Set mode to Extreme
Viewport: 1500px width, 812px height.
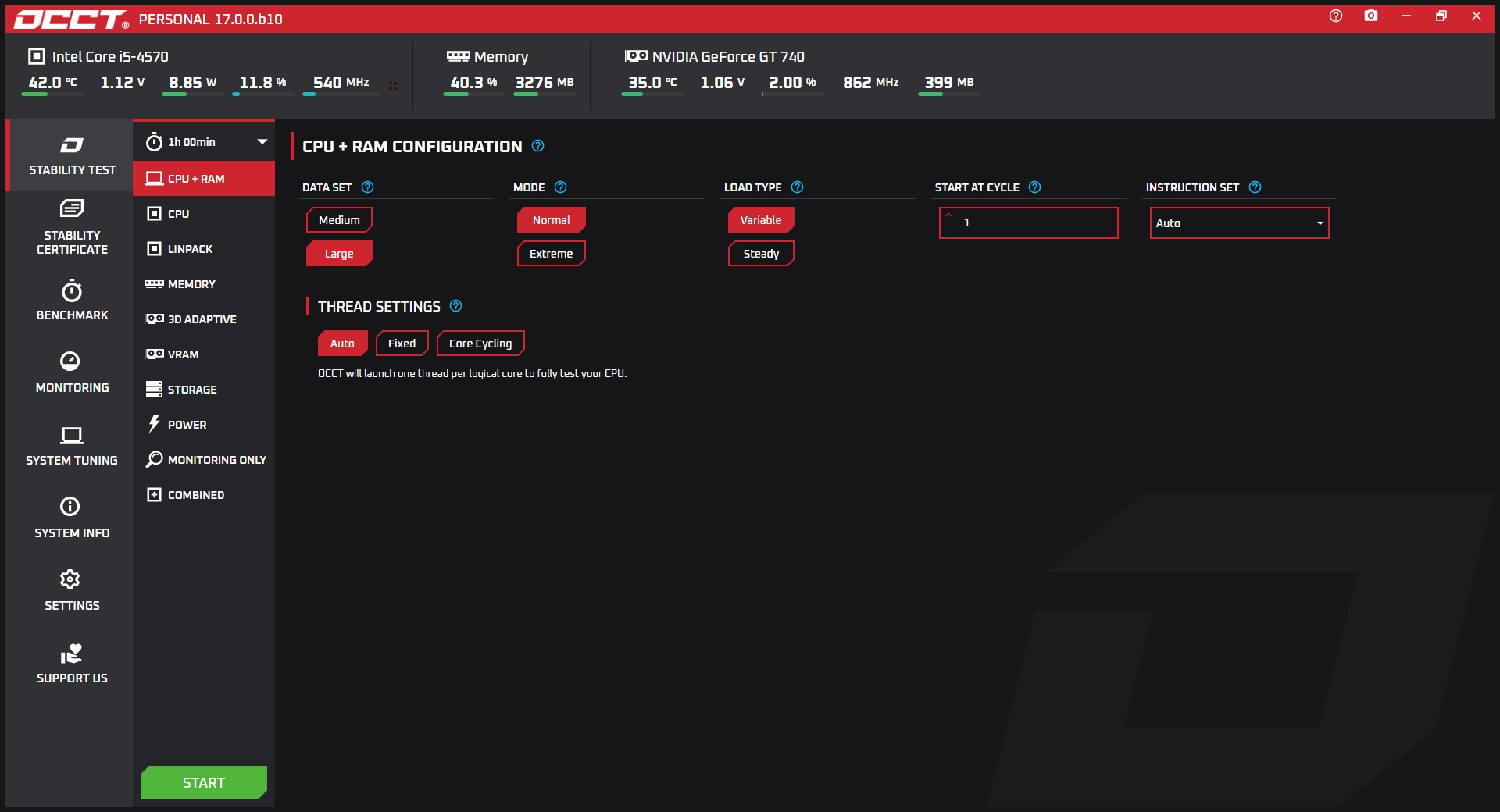click(552, 254)
